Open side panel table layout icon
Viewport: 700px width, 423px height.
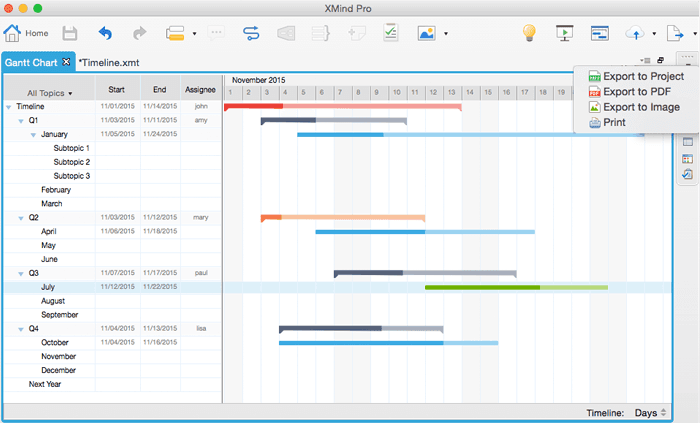click(x=688, y=142)
